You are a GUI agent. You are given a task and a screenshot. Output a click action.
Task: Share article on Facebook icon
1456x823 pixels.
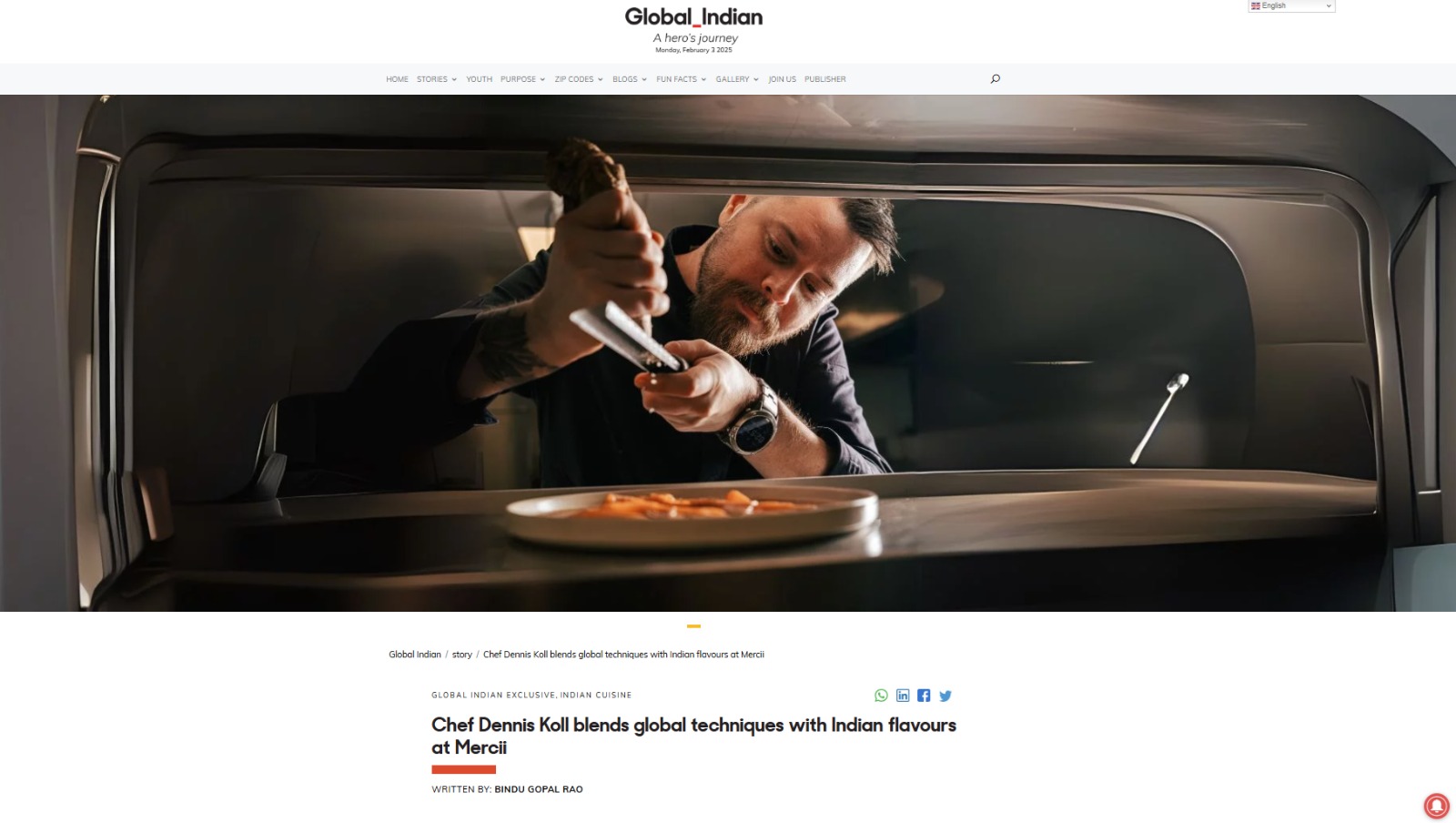[924, 696]
